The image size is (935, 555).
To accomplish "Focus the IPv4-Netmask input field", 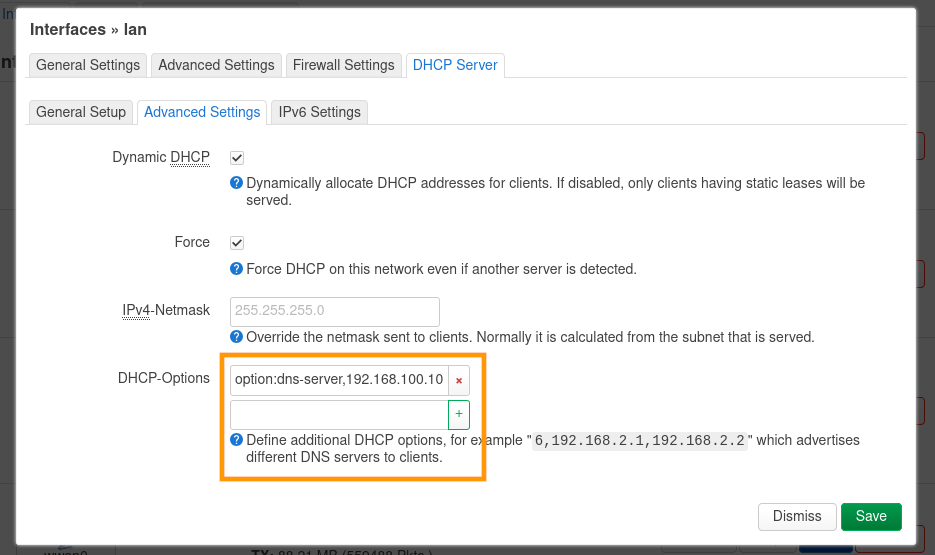I will (335, 311).
